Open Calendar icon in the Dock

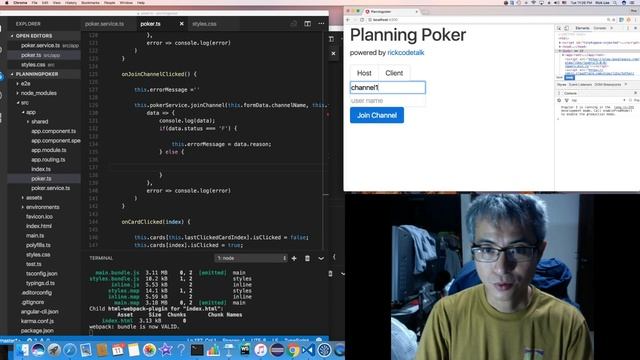(118, 350)
